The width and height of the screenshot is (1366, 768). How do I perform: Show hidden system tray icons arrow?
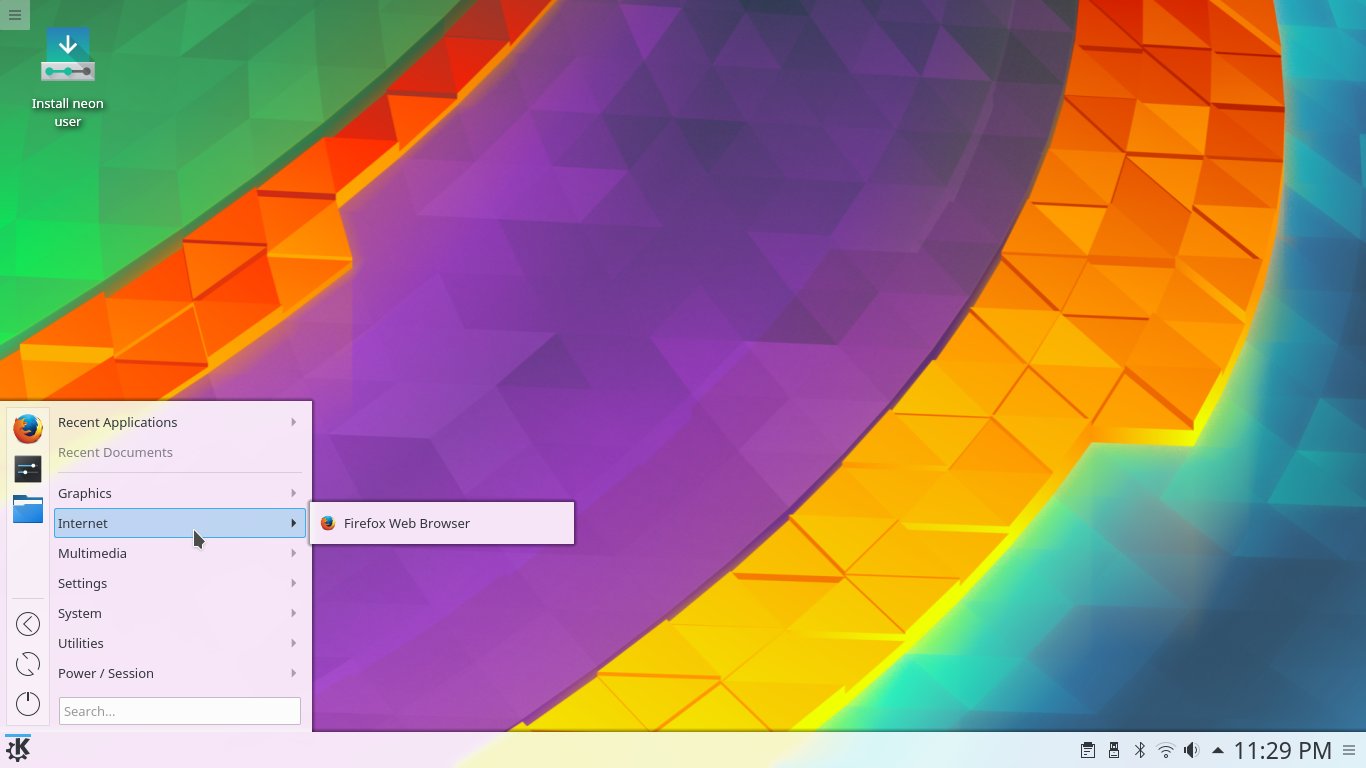[1217, 750]
